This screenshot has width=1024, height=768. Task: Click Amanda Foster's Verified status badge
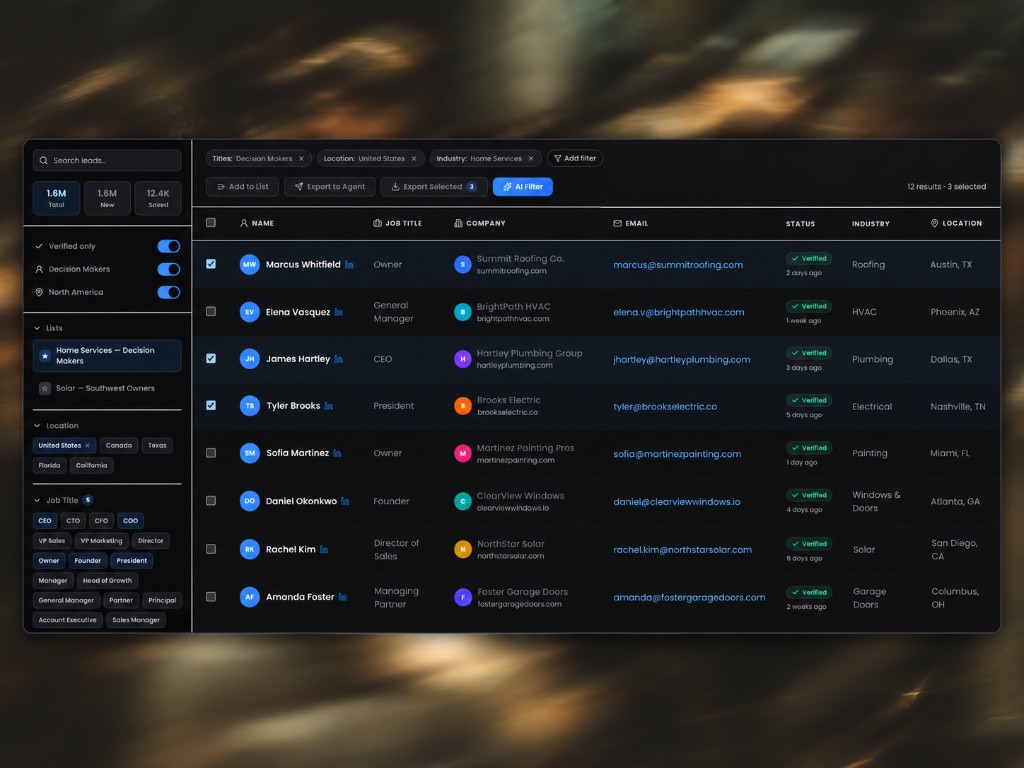pyautogui.click(x=809, y=592)
